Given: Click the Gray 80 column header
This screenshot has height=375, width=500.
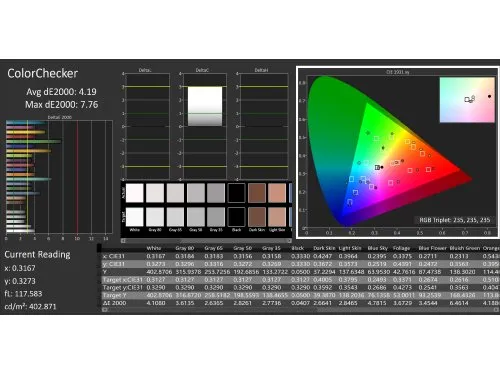Looking at the screenshot, I should pyautogui.click(x=185, y=248).
